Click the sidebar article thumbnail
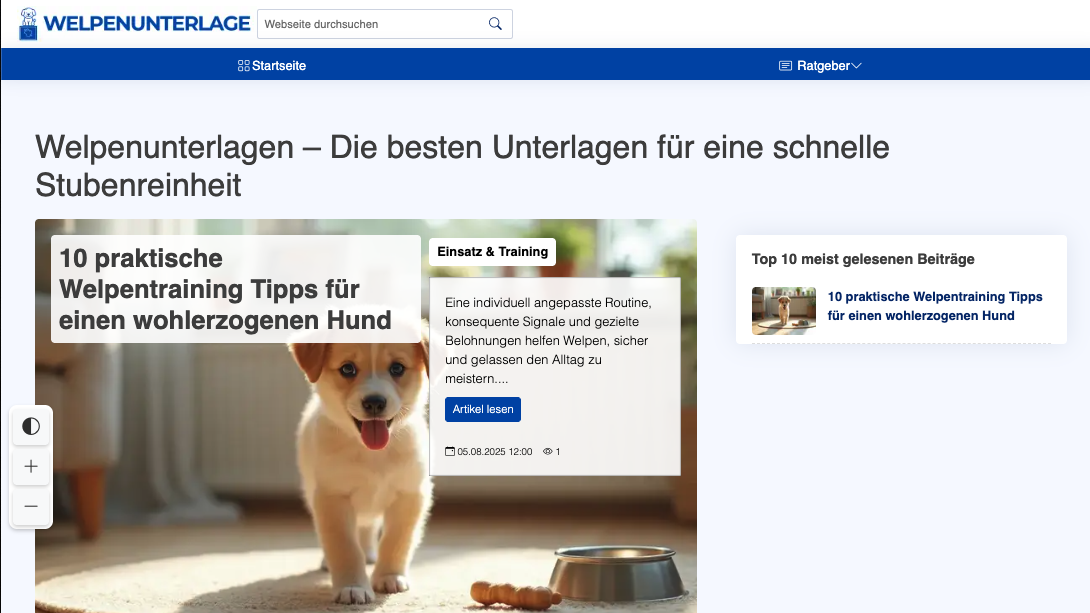The width and height of the screenshot is (1090, 613). coord(784,311)
